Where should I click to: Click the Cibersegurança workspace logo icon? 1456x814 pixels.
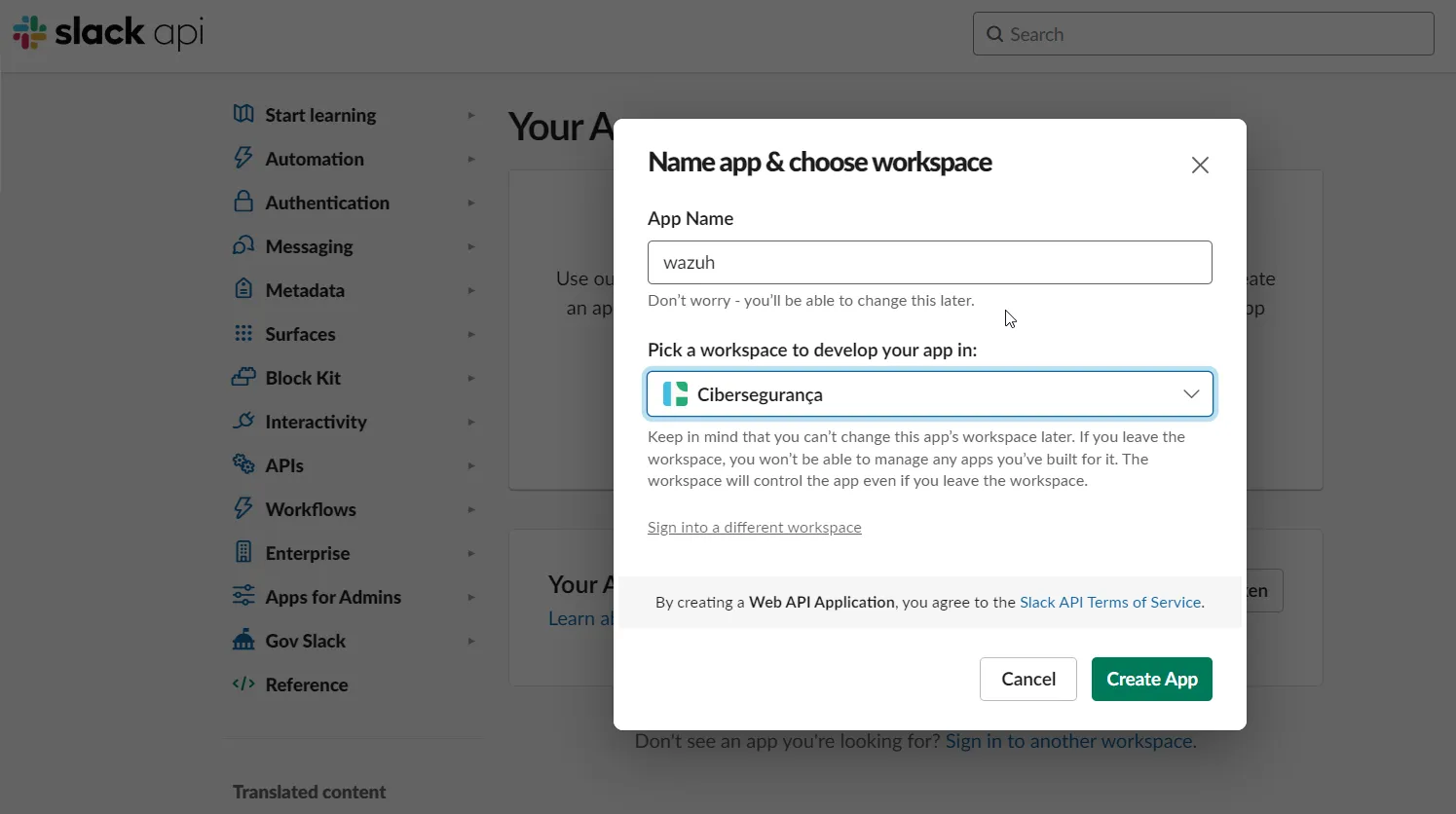[x=675, y=394]
